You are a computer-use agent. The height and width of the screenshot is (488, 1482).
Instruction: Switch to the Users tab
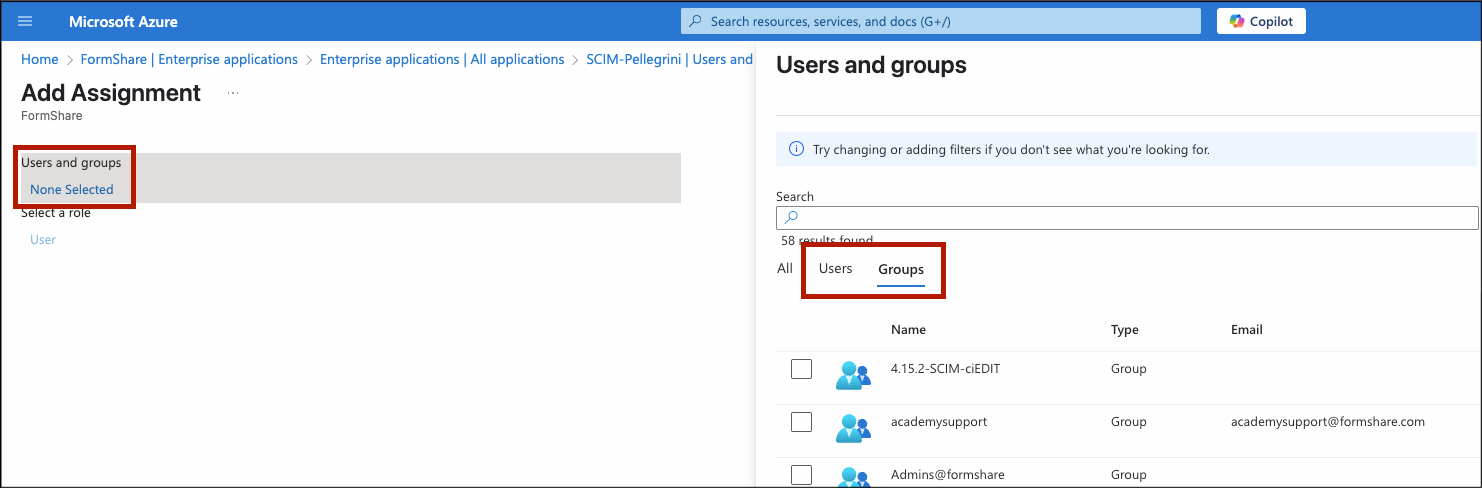pos(835,269)
